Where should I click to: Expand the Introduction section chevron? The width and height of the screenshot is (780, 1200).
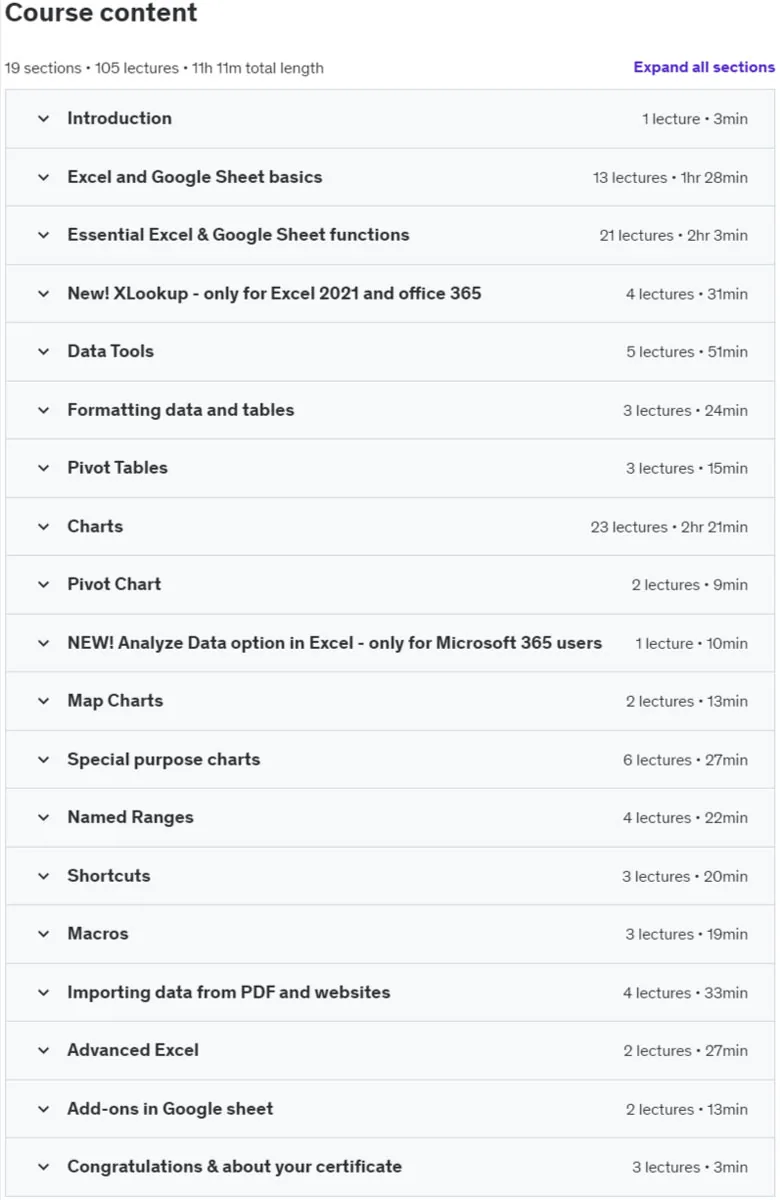click(43, 118)
